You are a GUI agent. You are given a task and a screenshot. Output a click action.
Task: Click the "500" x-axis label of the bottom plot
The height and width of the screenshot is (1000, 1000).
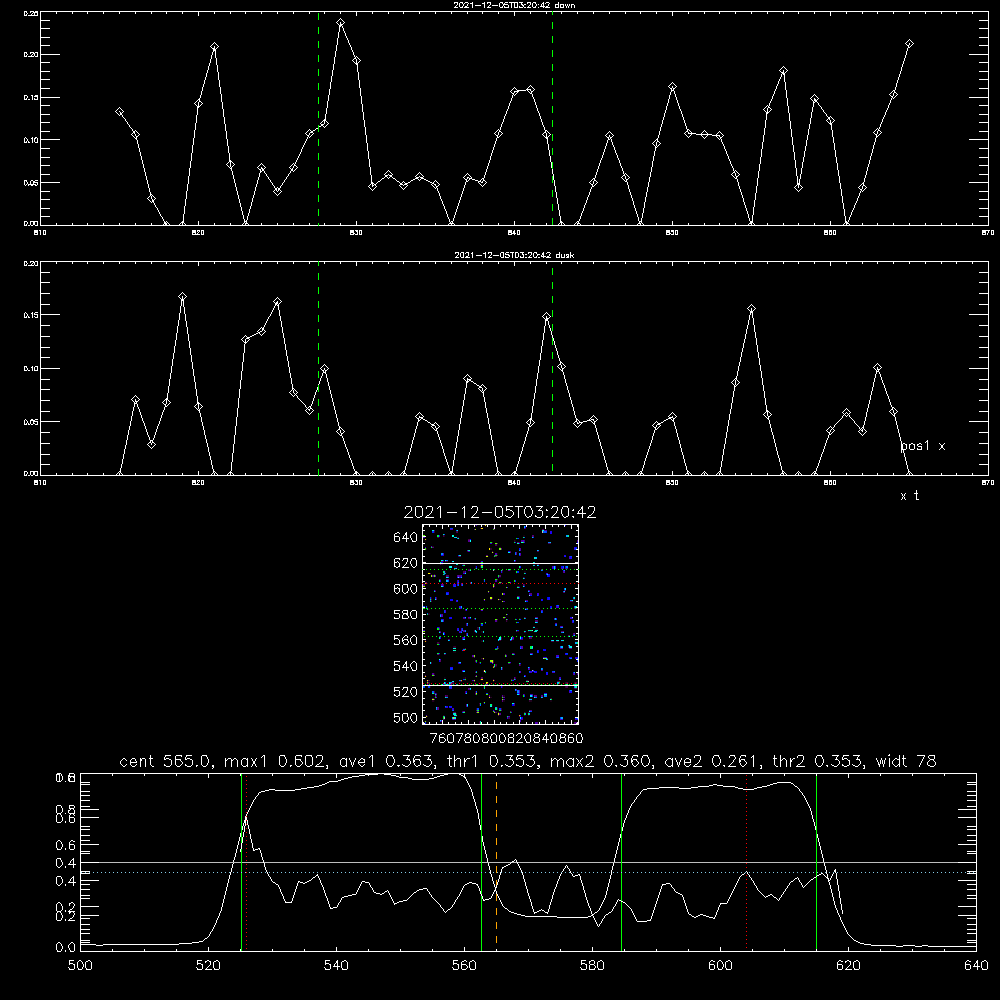click(80, 966)
